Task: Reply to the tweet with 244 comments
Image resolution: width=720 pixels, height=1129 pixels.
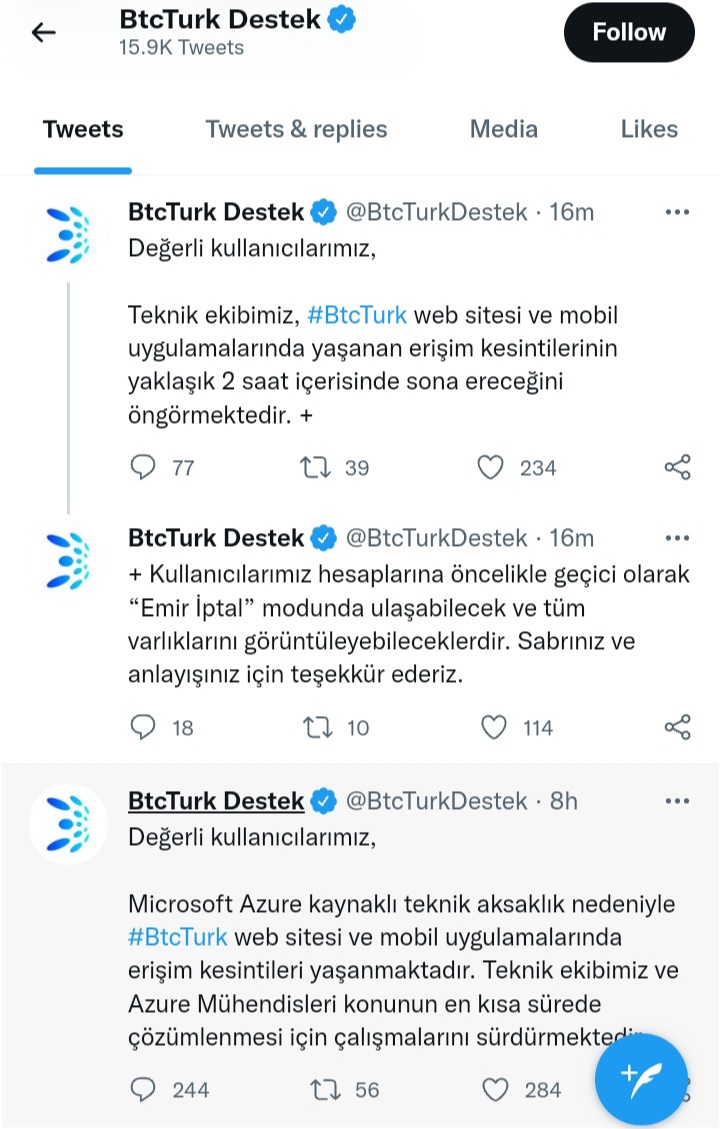Action: click(x=143, y=1089)
